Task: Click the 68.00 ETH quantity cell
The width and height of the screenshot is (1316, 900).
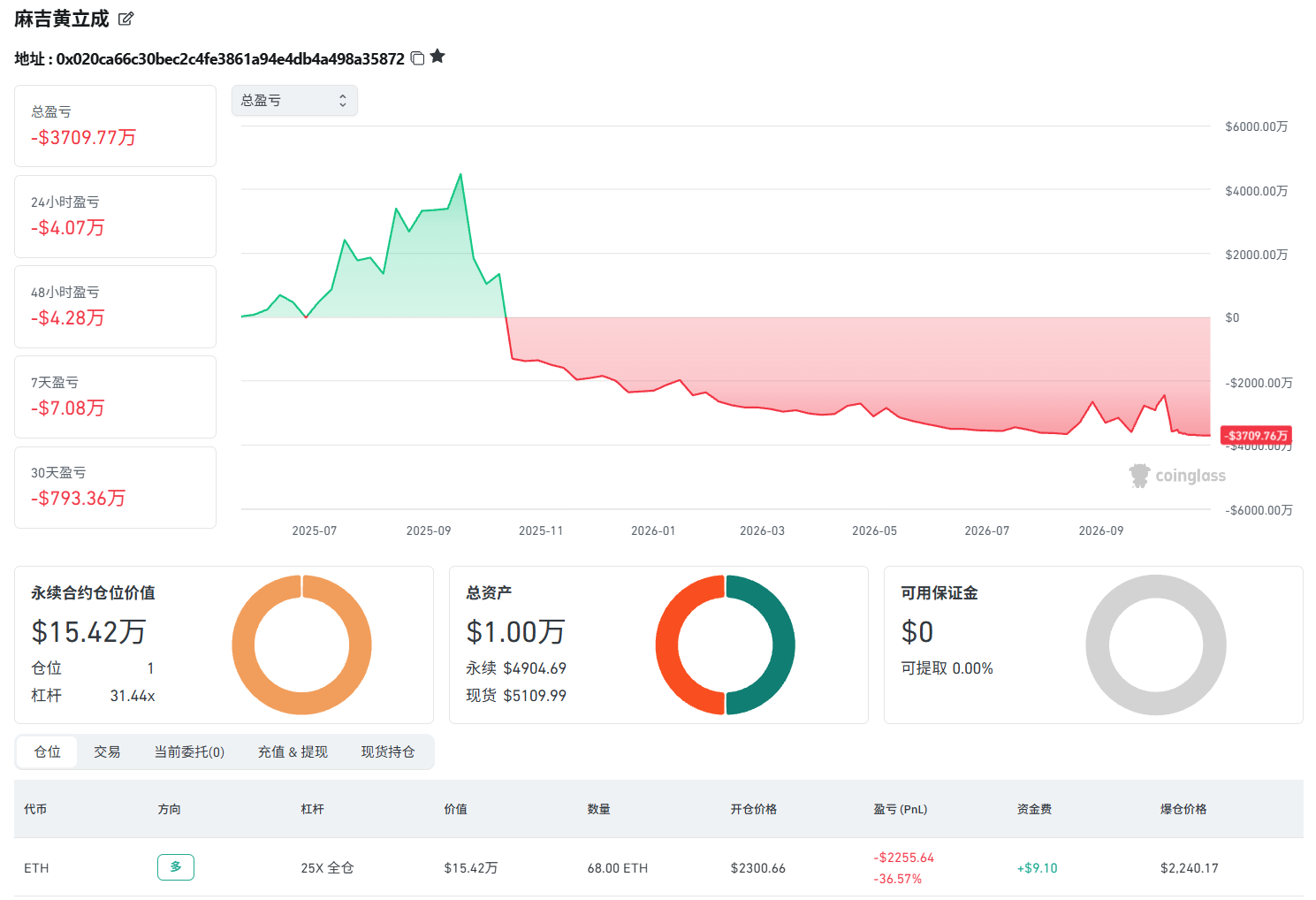Action: pos(618,868)
